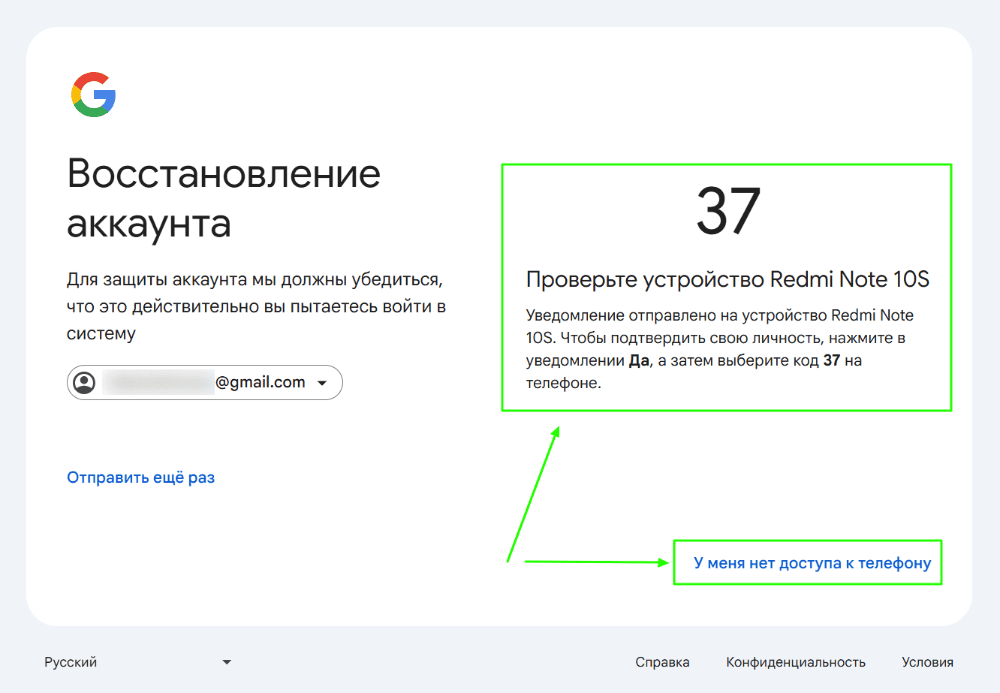Click heading Проверьте устройство Redmi Note 10S
1000x693 pixels.
[x=728, y=279]
